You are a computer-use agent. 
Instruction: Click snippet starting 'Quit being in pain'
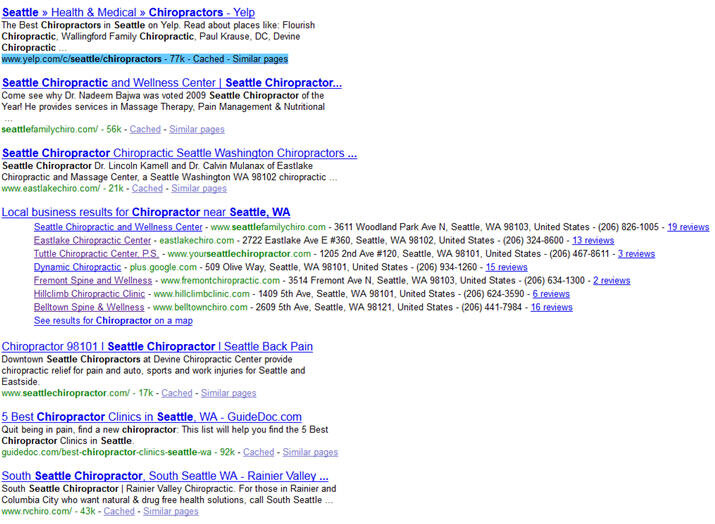point(165,435)
